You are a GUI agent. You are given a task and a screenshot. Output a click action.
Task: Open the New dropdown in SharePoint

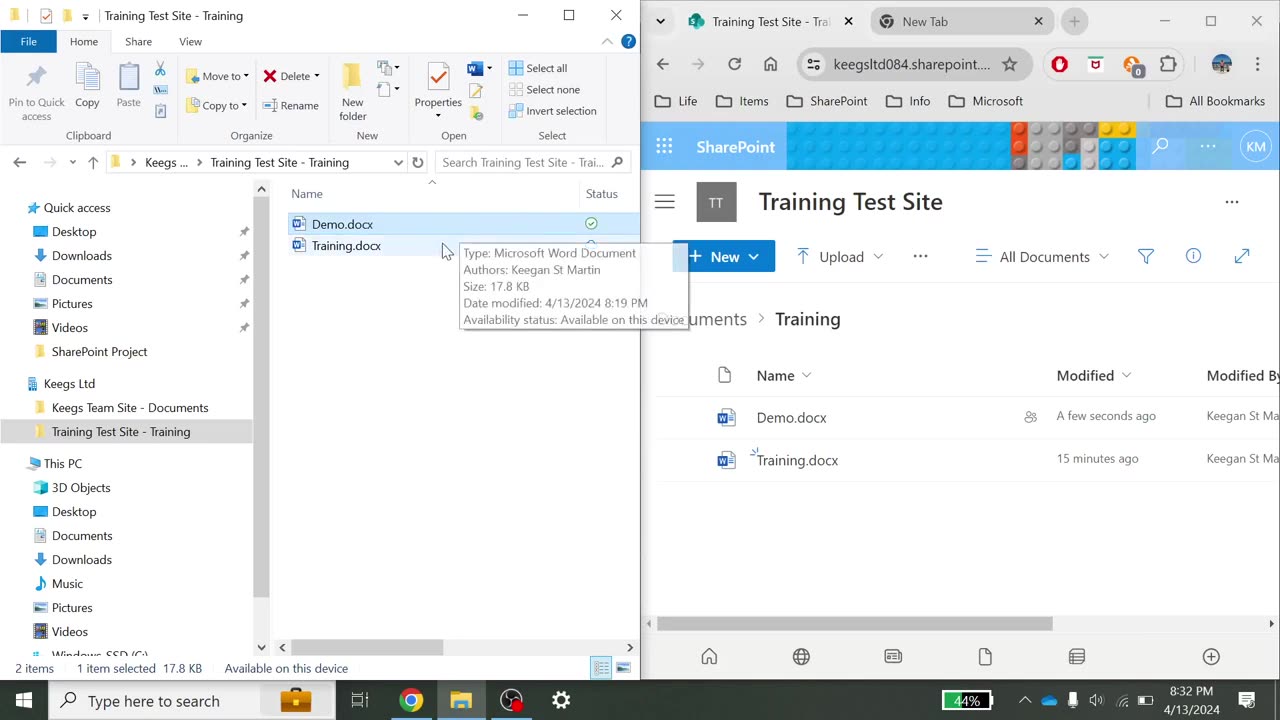tap(724, 257)
